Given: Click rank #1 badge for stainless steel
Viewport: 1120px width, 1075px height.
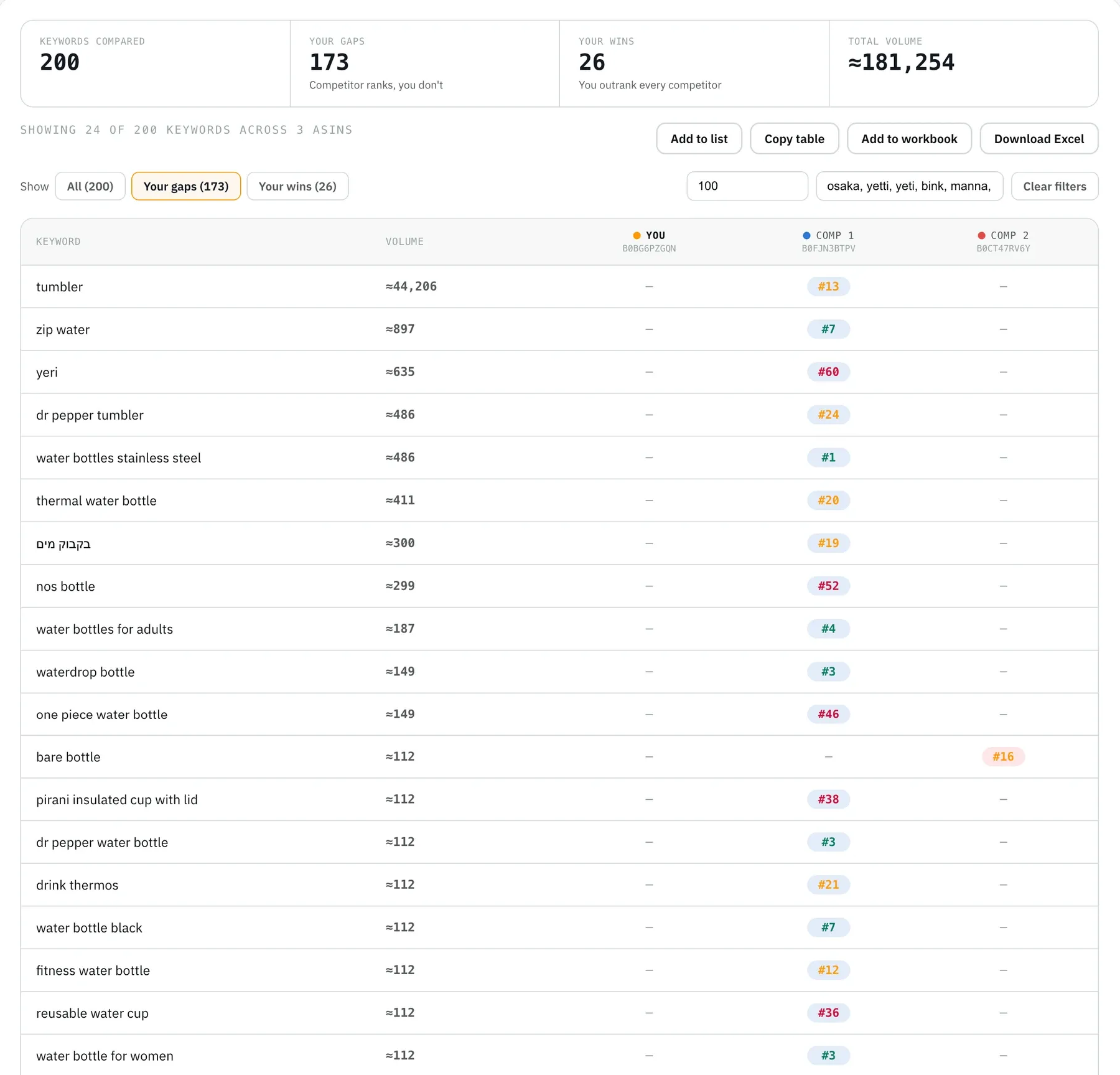Looking at the screenshot, I should 828,458.
